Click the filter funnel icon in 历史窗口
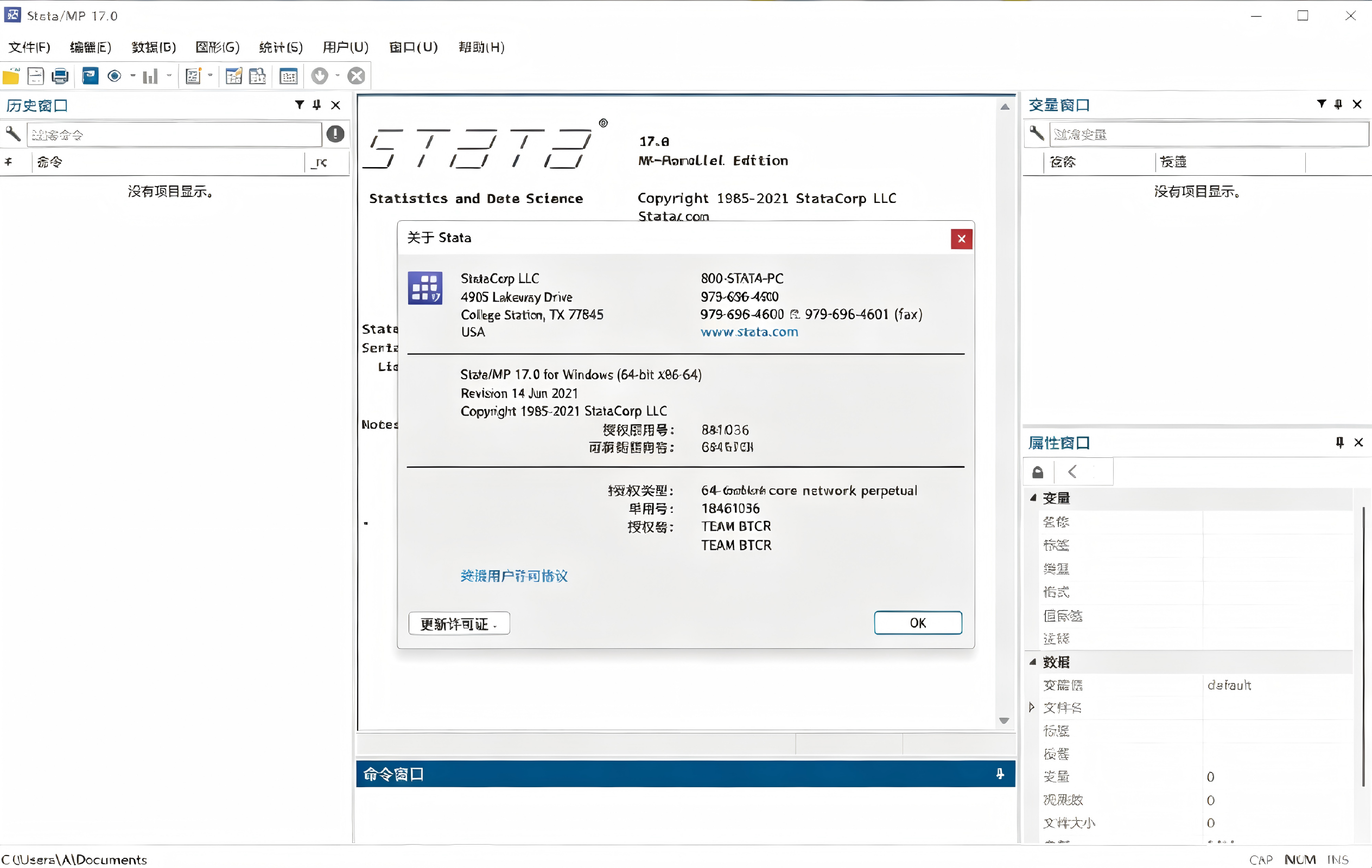1372x868 pixels. pyautogui.click(x=299, y=105)
